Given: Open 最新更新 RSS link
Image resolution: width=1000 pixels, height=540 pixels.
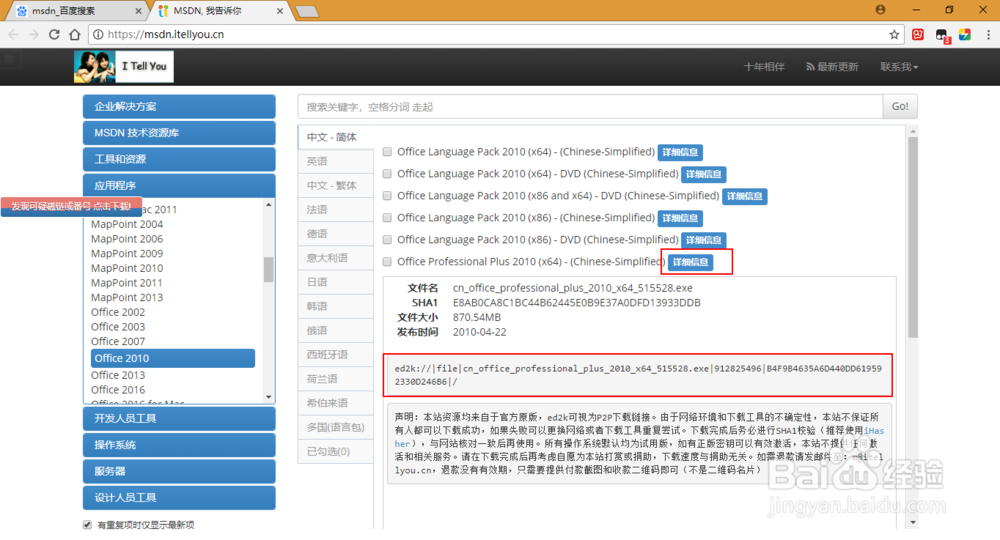Looking at the screenshot, I should pos(832,67).
